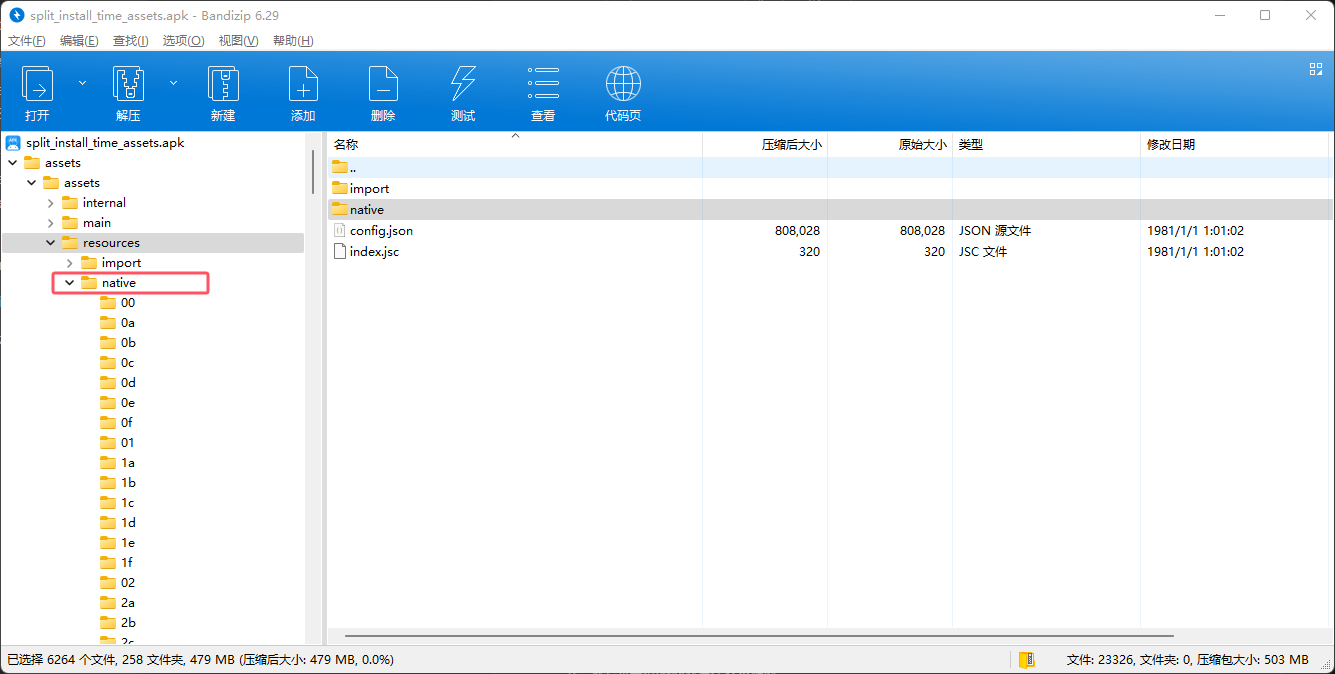The height and width of the screenshot is (674, 1335).
Task: Collapse the top-level assets tree node
Action: point(12,163)
